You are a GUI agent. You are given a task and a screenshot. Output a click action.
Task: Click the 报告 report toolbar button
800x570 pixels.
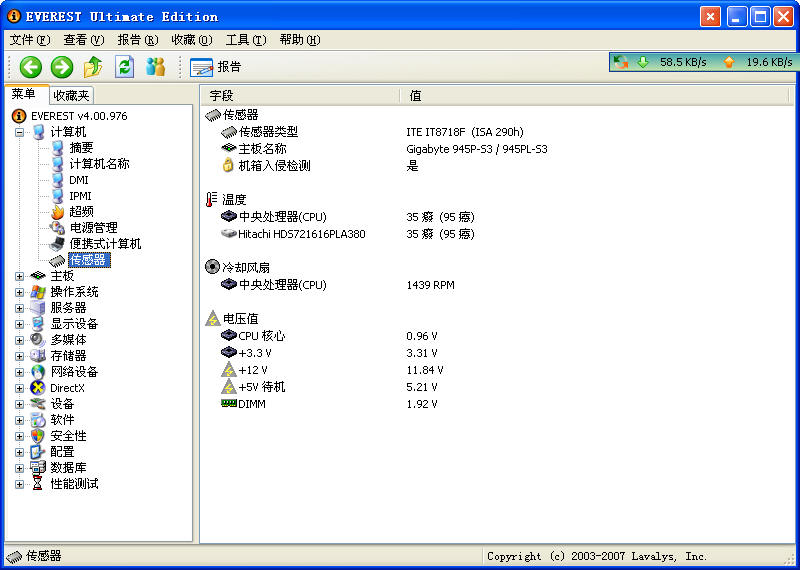point(215,67)
